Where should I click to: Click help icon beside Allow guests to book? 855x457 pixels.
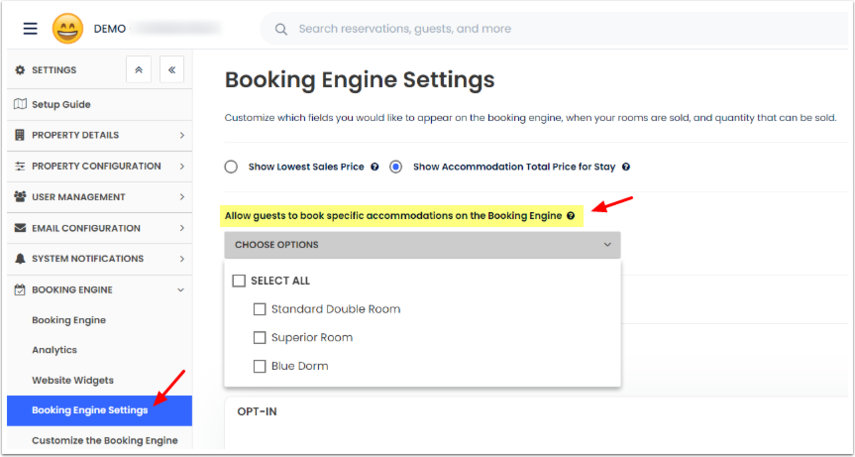[x=571, y=215]
